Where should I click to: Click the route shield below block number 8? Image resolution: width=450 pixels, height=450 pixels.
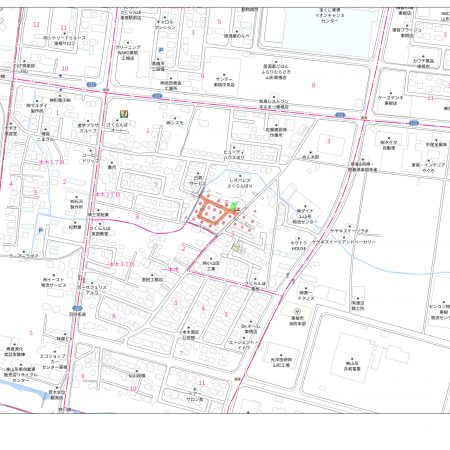pyautogui.click(x=340, y=115)
